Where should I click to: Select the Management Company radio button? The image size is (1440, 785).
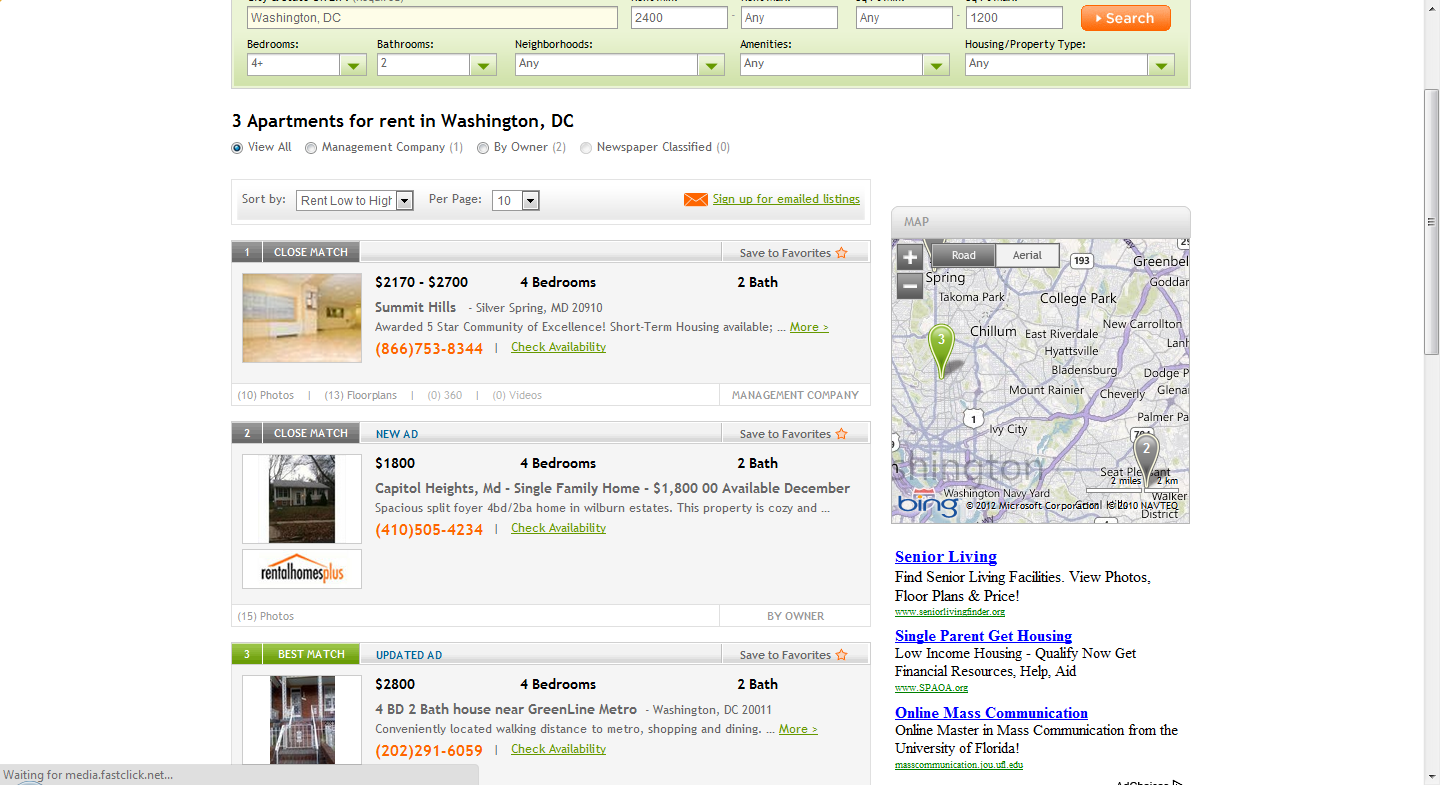pos(311,148)
